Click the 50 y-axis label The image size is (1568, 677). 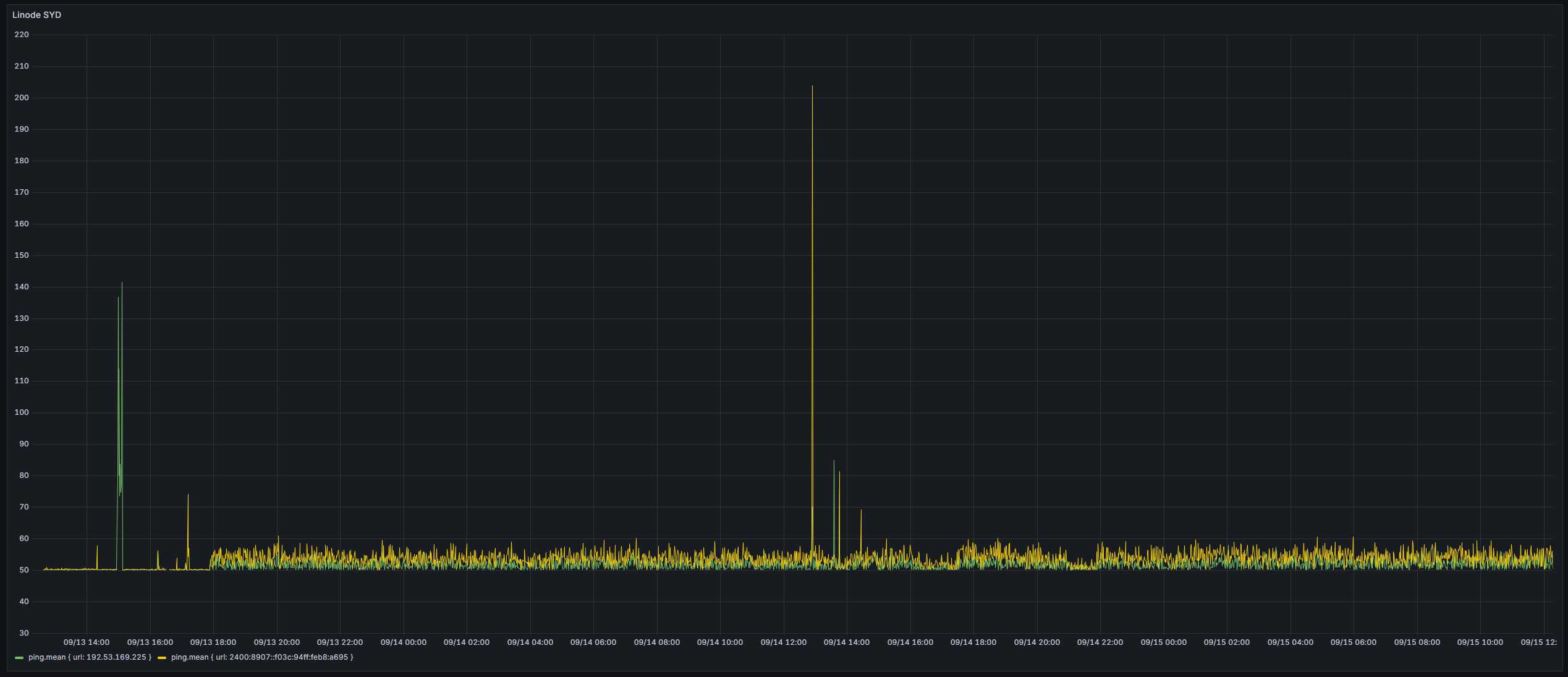tap(24, 570)
